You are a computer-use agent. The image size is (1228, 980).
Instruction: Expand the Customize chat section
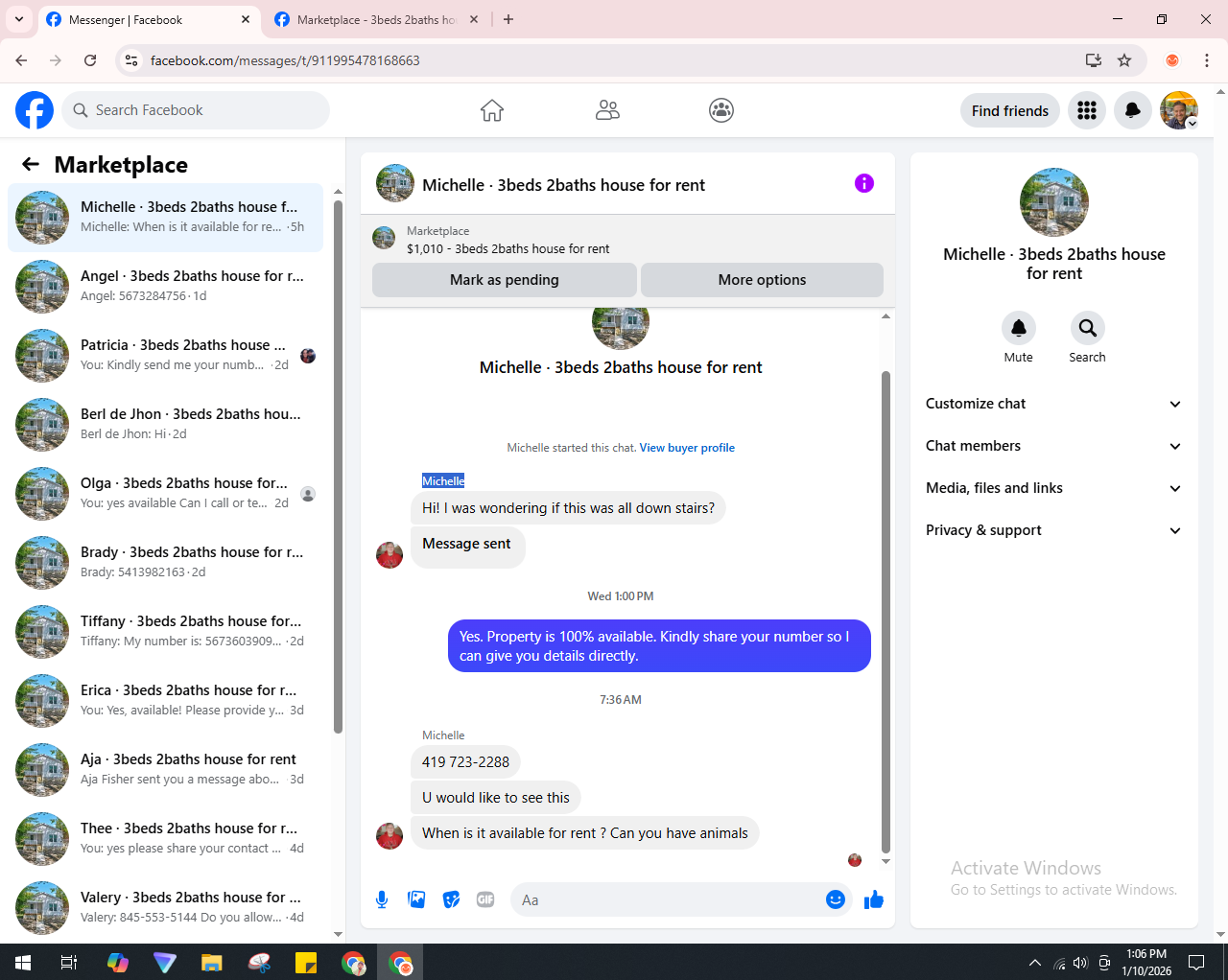pyautogui.click(x=1054, y=404)
